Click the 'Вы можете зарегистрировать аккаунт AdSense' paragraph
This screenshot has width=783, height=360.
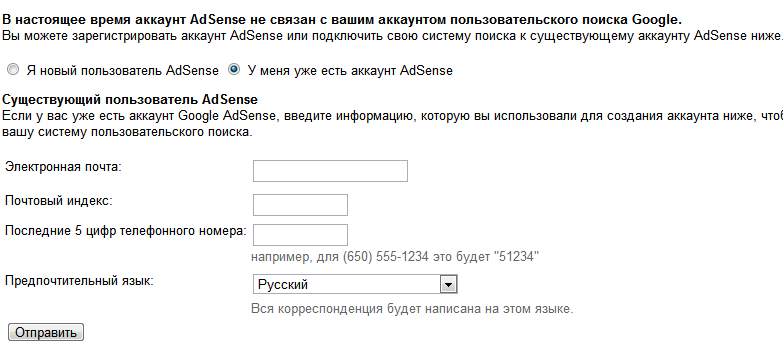tap(392, 36)
